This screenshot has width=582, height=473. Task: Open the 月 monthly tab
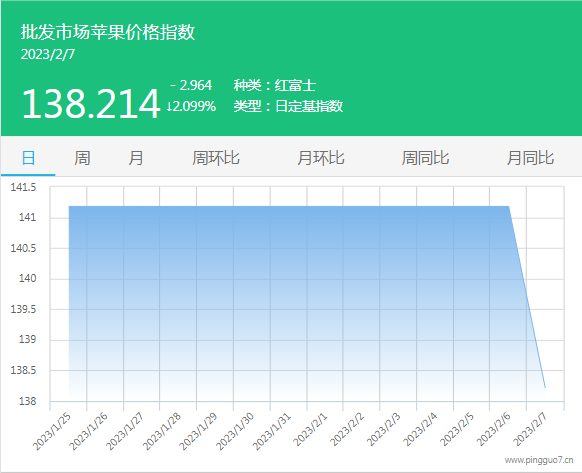point(135,158)
